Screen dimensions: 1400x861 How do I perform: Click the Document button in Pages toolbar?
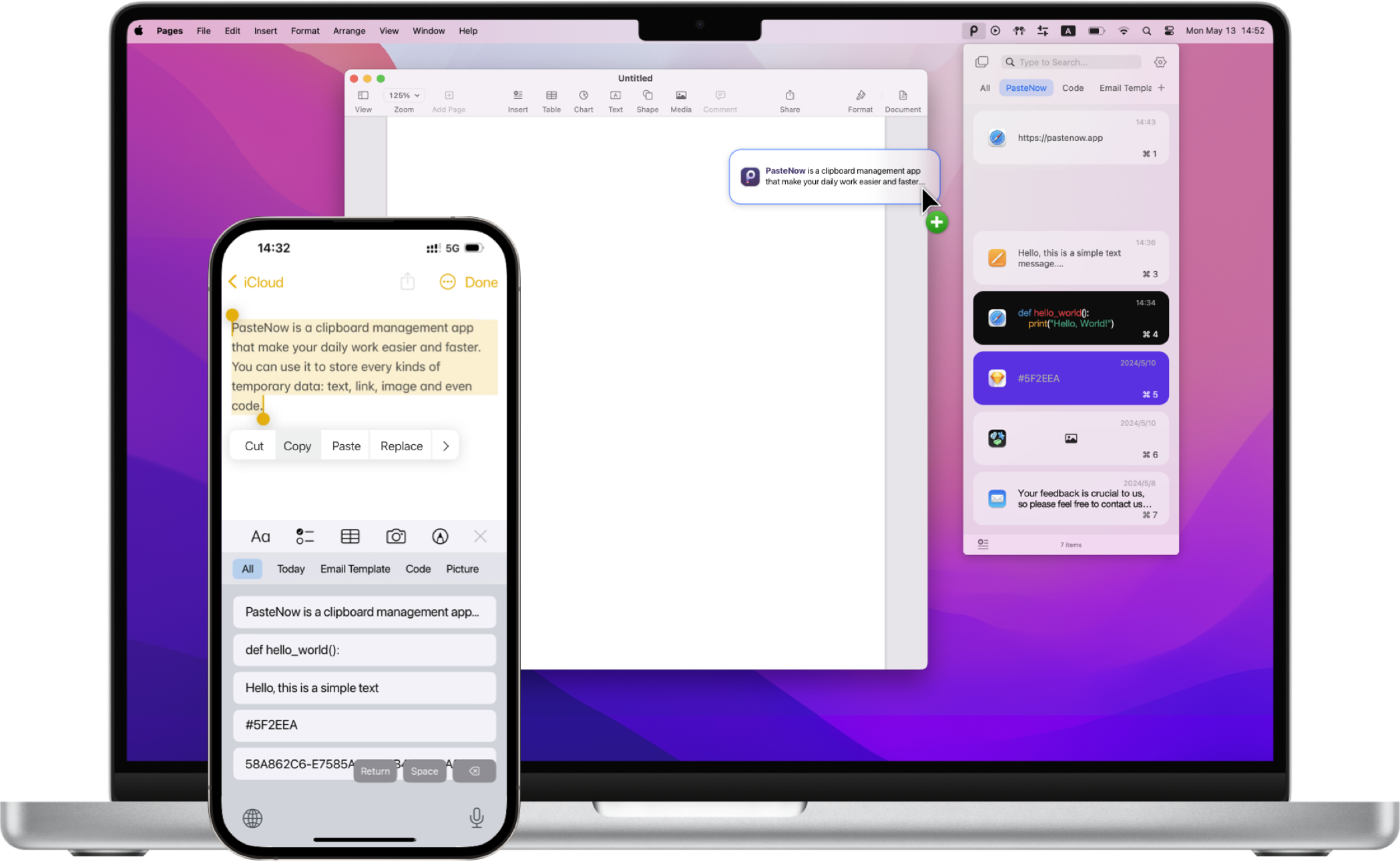click(903, 100)
